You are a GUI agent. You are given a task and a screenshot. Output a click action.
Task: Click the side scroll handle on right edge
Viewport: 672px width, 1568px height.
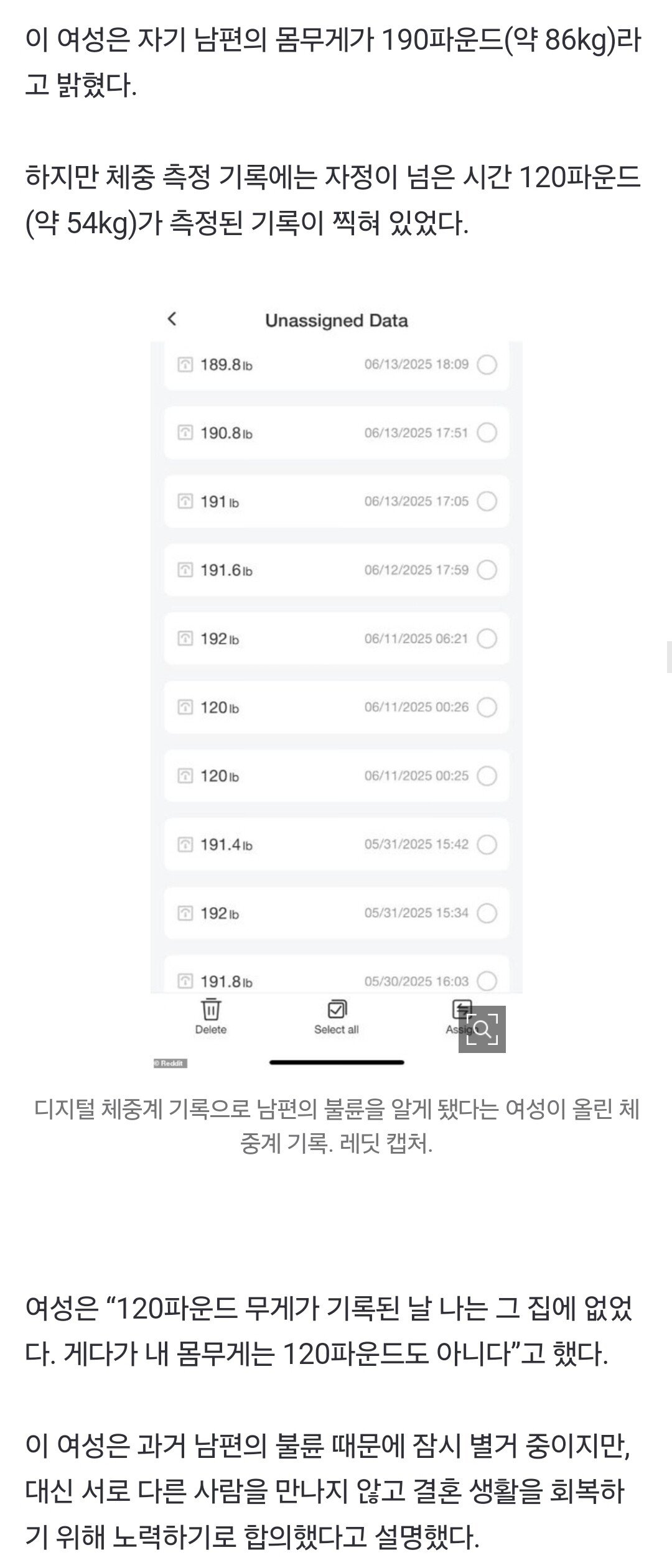[668, 656]
